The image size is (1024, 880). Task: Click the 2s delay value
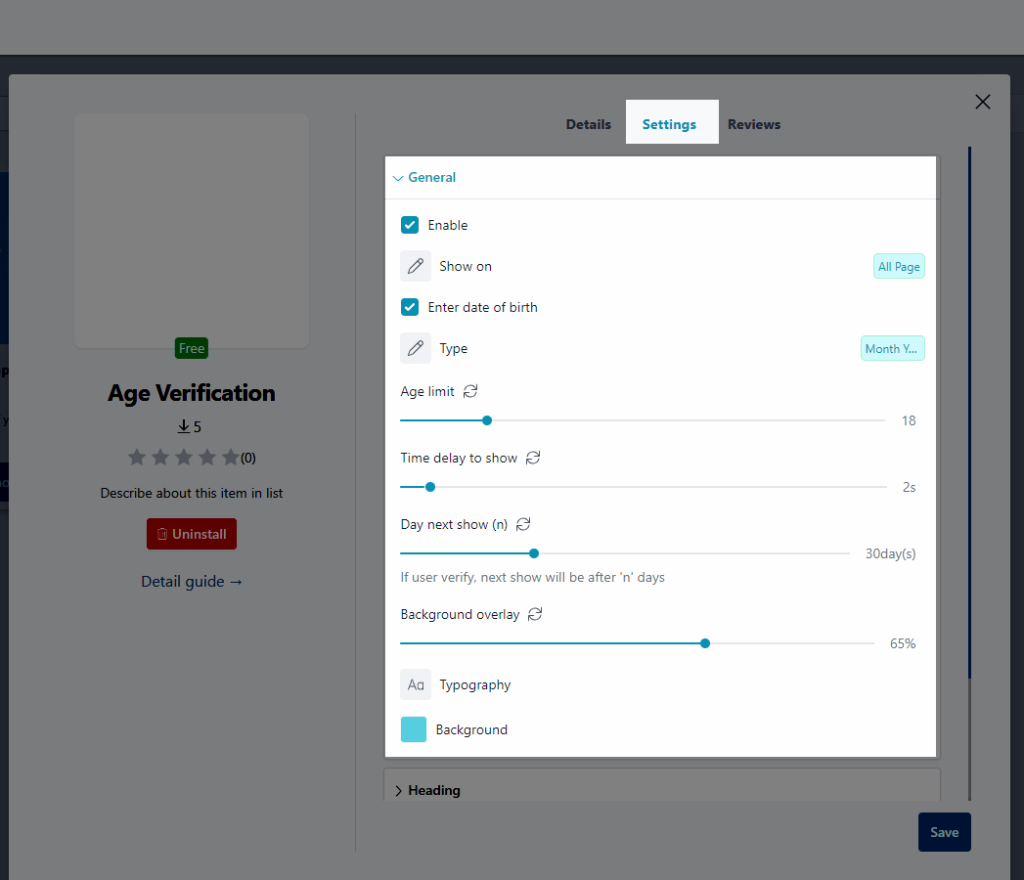[x=909, y=487]
